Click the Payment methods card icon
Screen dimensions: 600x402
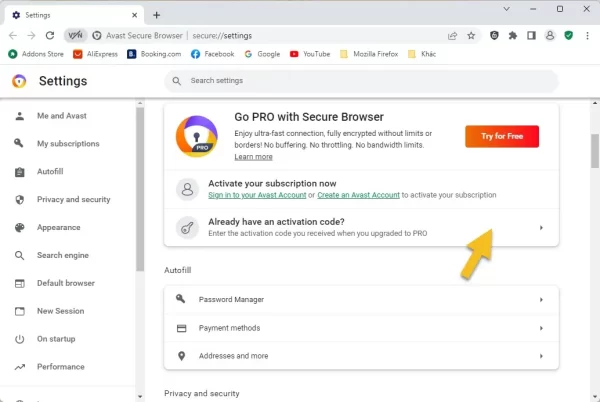point(181,328)
